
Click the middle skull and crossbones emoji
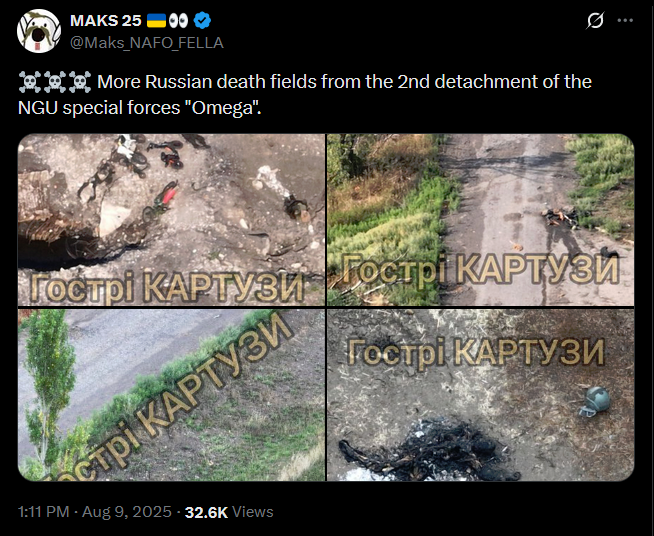(x=55, y=82)
